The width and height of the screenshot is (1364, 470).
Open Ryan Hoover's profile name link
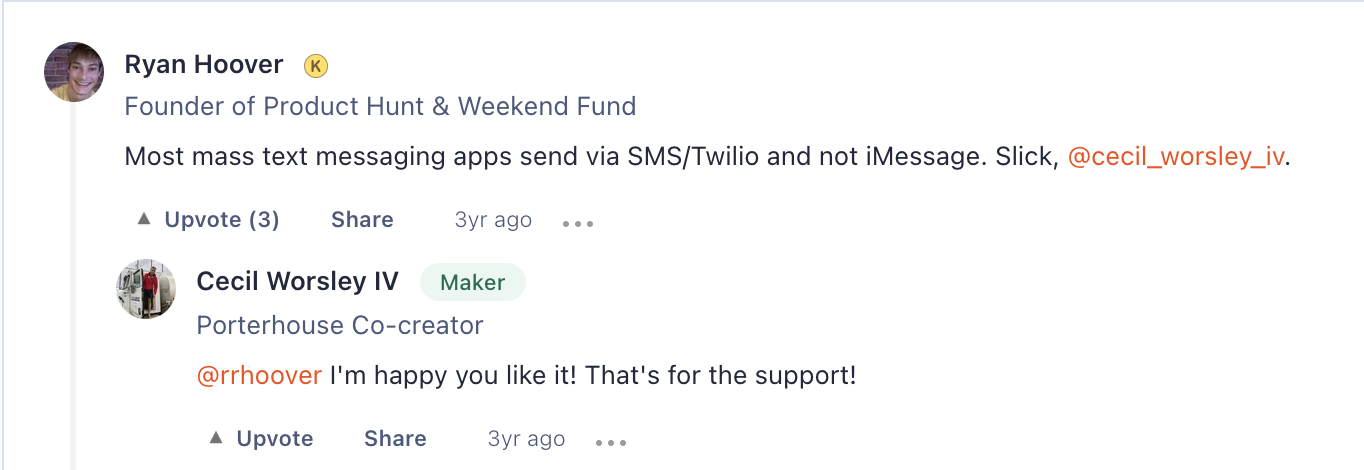[x=204, y=65]
